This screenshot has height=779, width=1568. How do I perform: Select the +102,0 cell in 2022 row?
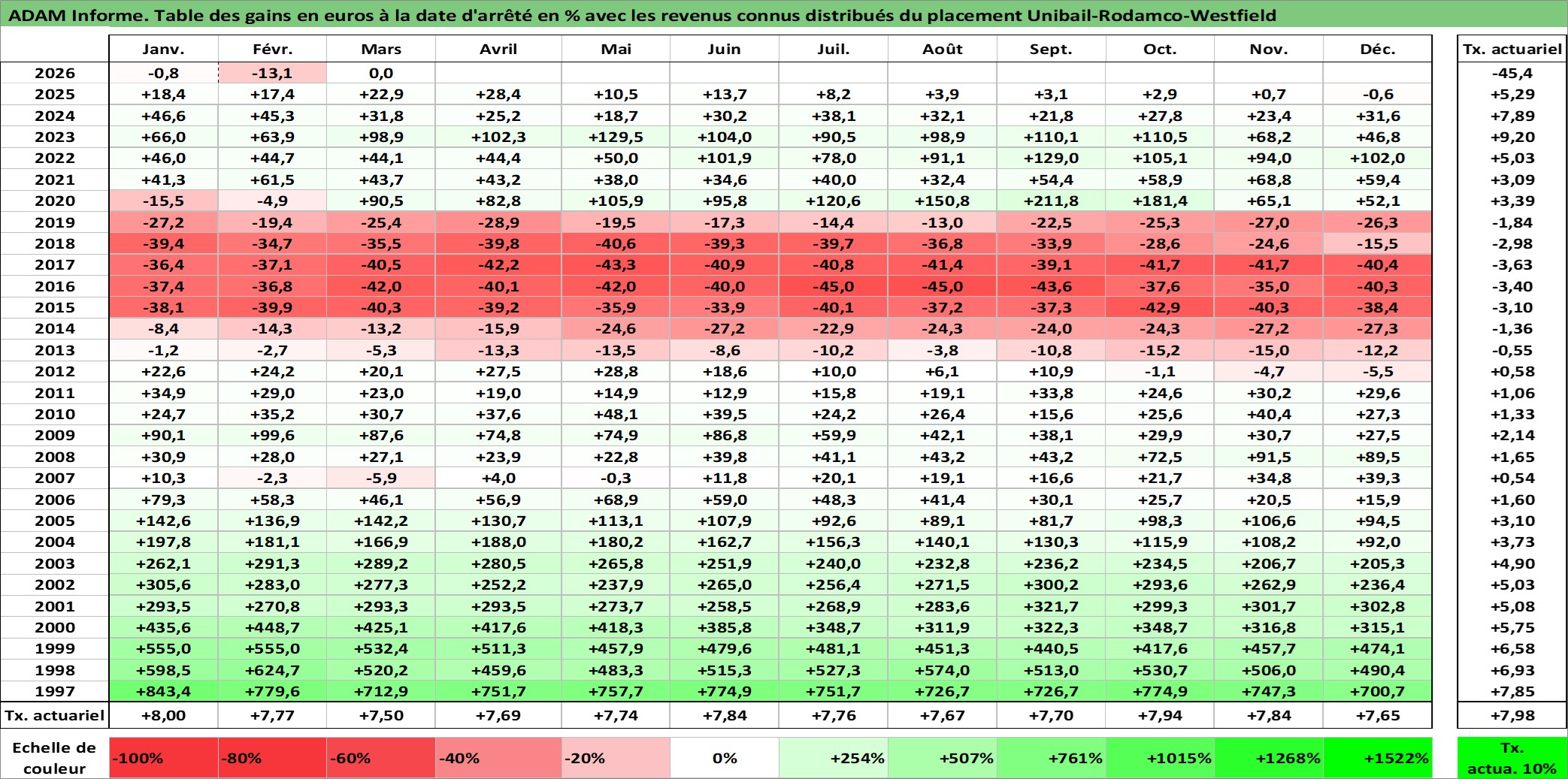(x=1378, y=158)
